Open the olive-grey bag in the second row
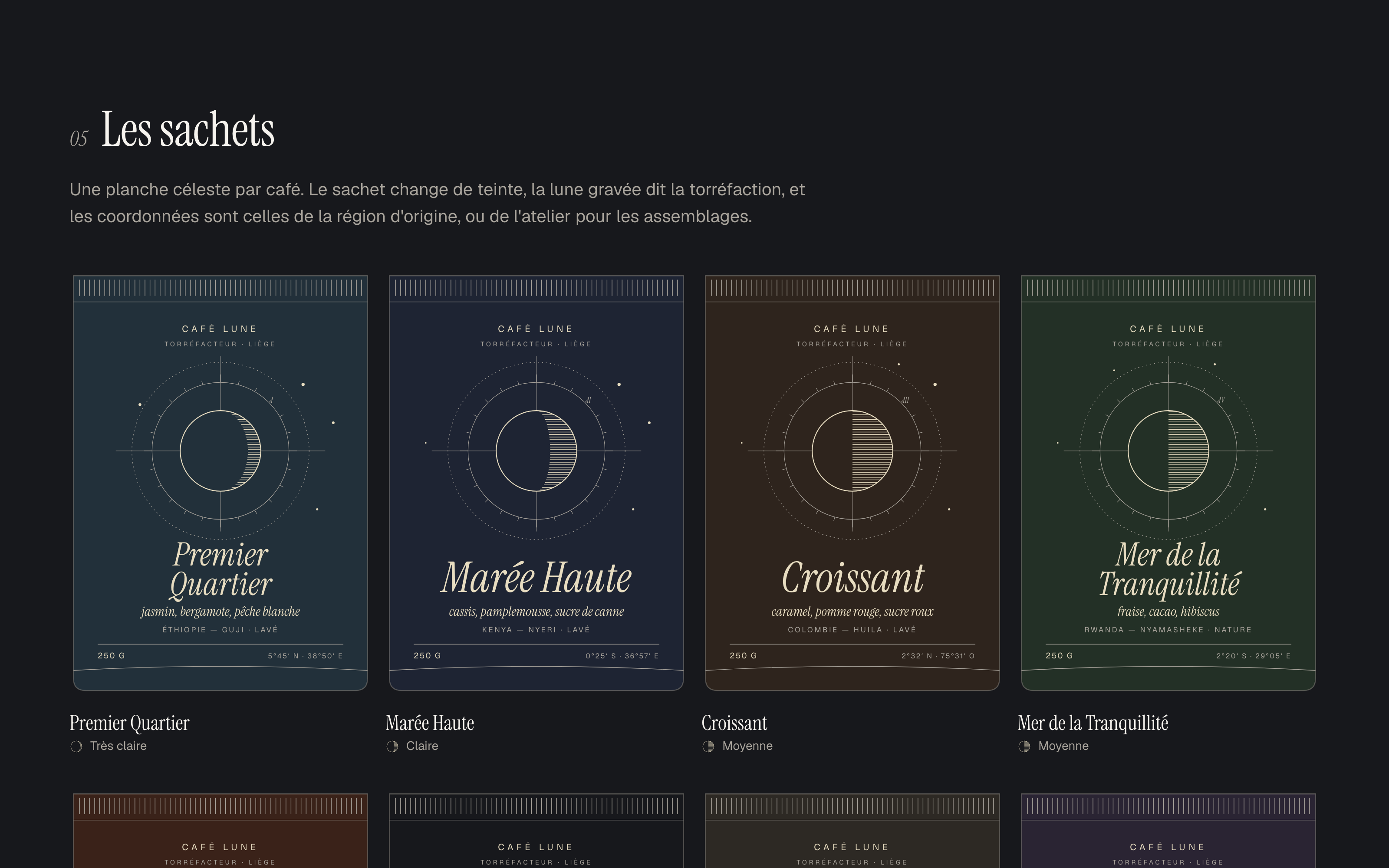This screenshot has width=1389, height=868. click(852, 831)
